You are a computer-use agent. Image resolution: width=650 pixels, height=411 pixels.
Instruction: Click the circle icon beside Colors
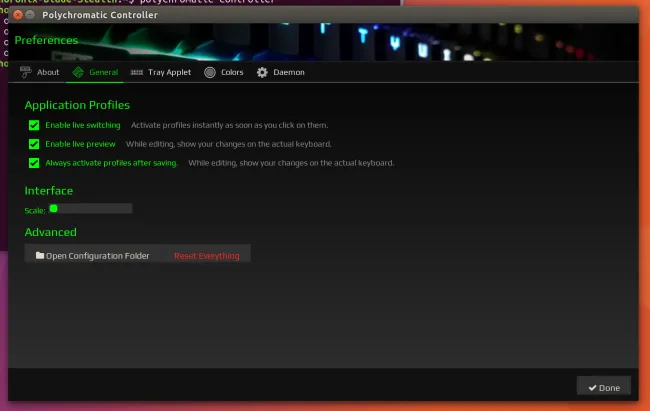coord(210,72)
